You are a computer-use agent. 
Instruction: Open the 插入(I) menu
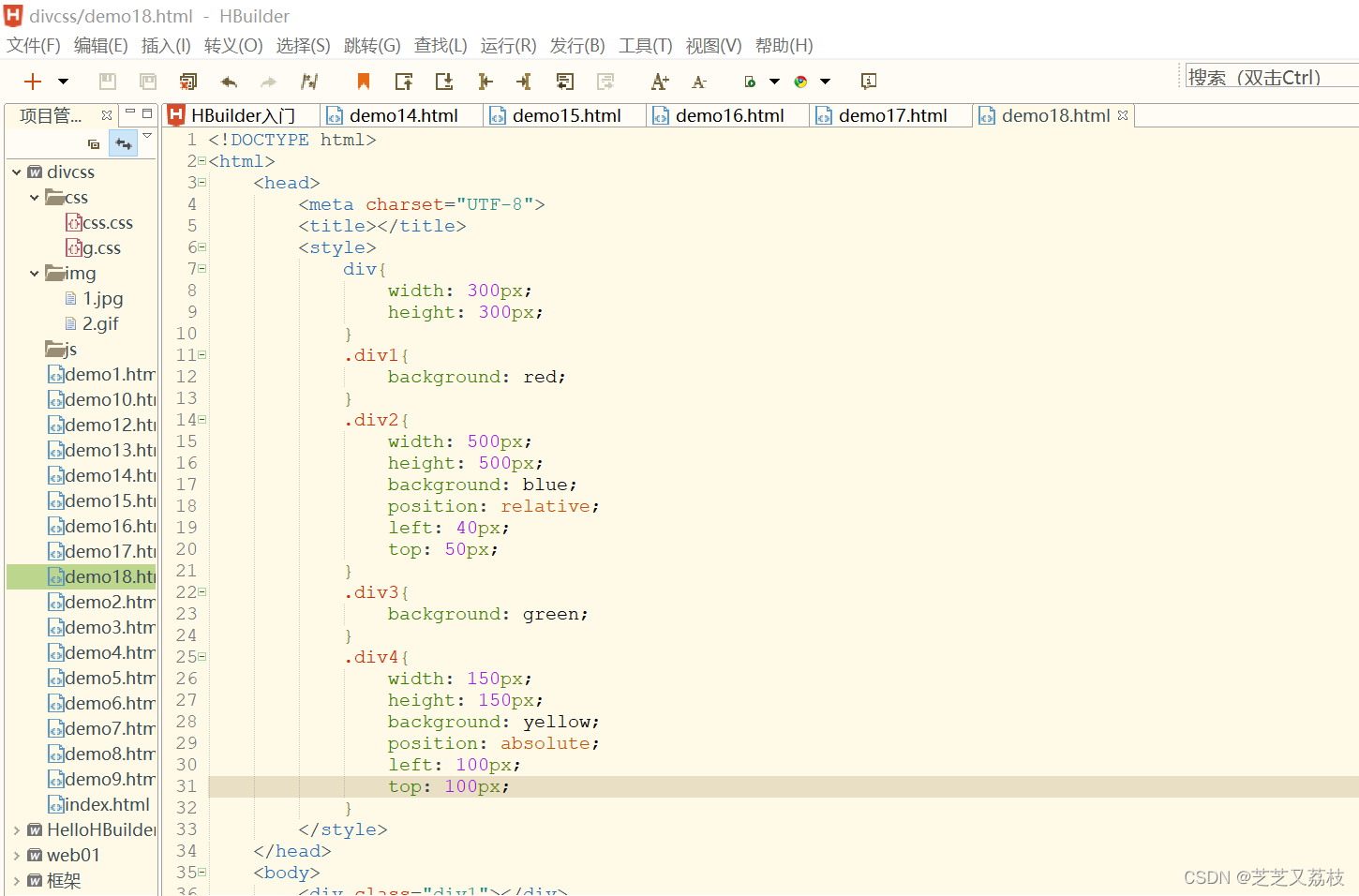click(166, 46)
